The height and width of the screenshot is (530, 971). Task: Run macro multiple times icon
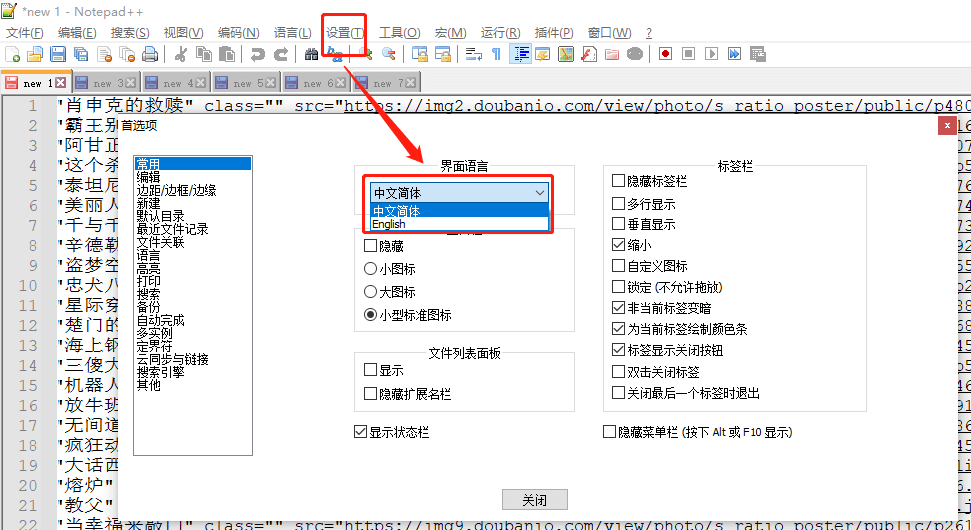pyautogui.click(x=734, y=54)
